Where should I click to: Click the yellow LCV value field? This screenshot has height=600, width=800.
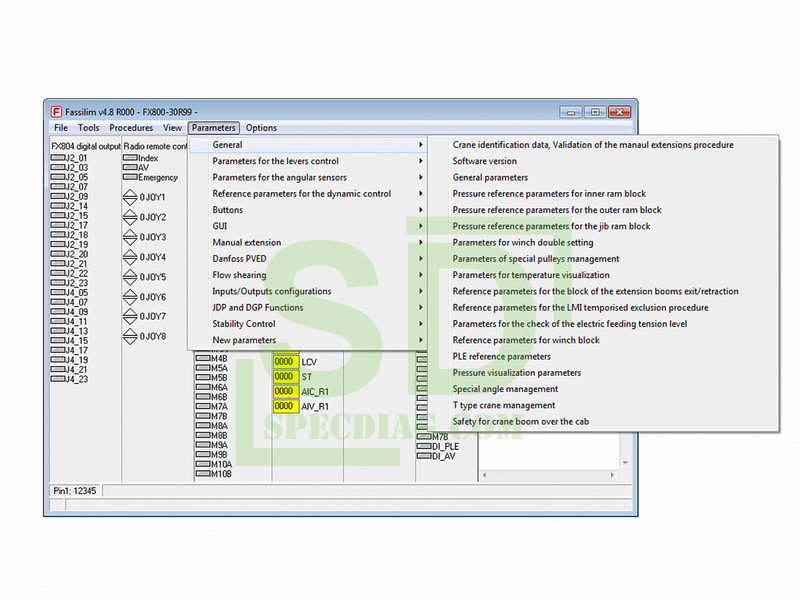(285, 362)
